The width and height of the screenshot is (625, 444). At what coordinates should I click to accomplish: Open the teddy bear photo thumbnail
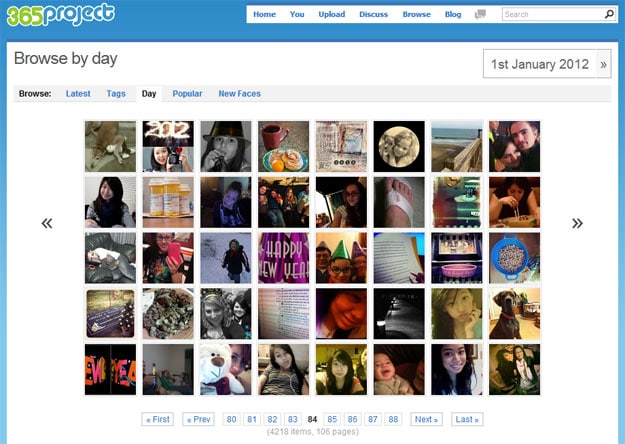click(225, 370)
